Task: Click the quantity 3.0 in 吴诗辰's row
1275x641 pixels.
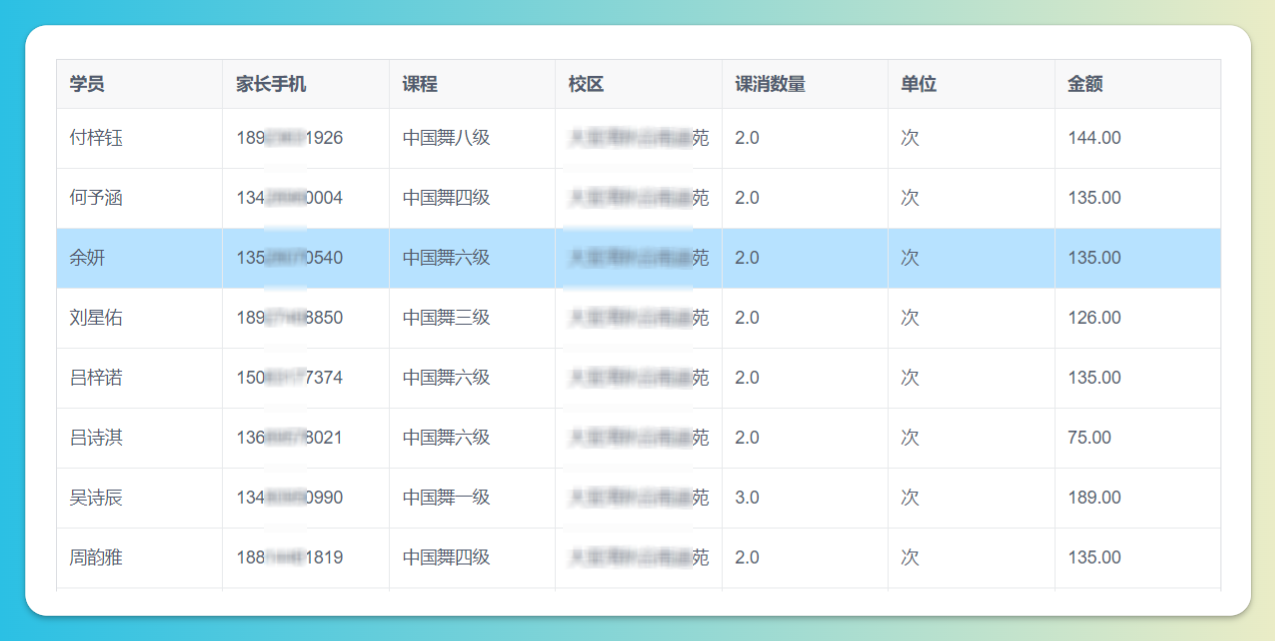Action: pyautogui.click(x=747, y=498)
